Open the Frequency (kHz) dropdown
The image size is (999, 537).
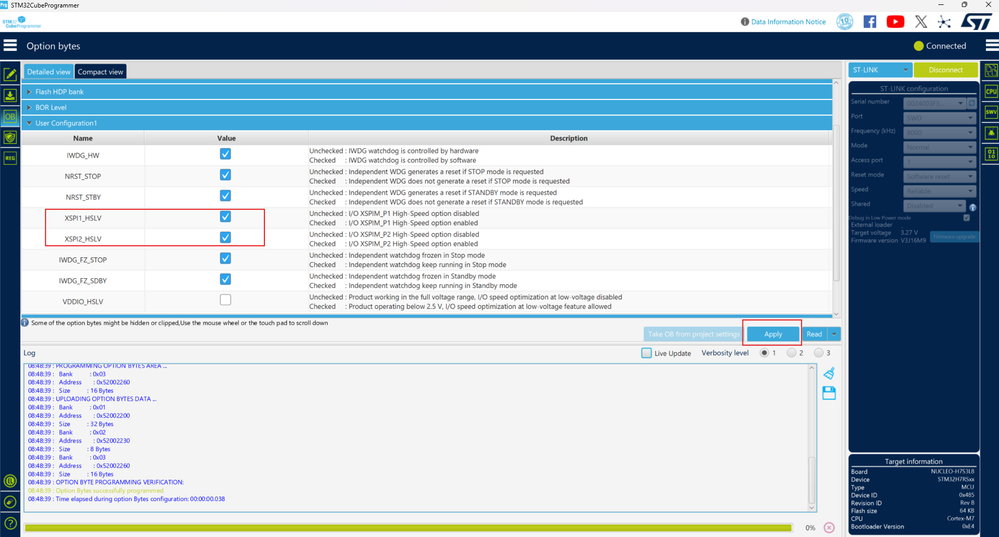click(x=939, y=132)
